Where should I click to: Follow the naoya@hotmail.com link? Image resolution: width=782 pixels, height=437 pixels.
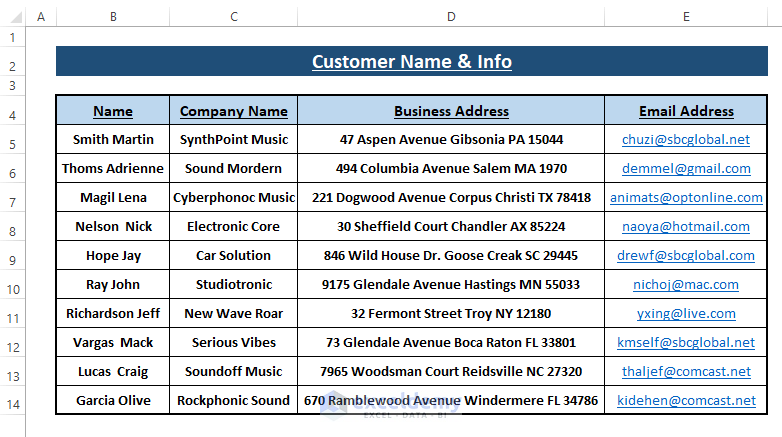686,226
